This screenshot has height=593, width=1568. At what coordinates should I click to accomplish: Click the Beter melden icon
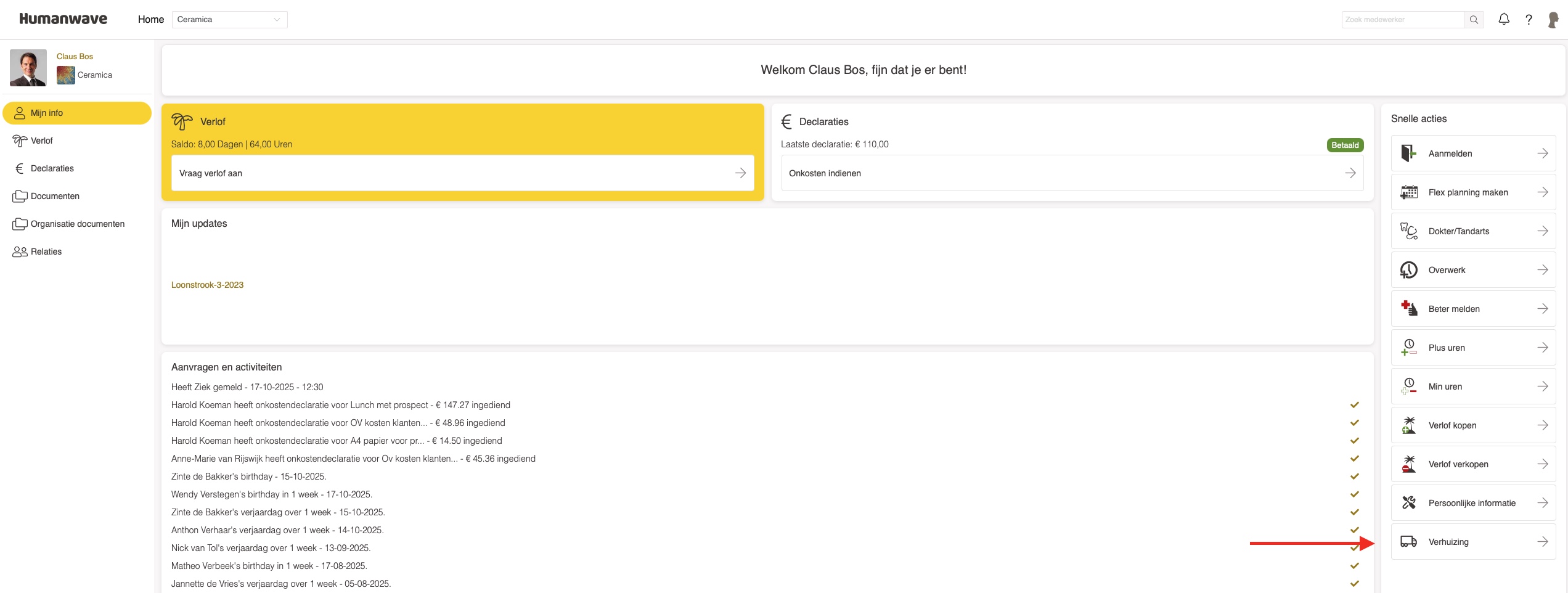1409,308
